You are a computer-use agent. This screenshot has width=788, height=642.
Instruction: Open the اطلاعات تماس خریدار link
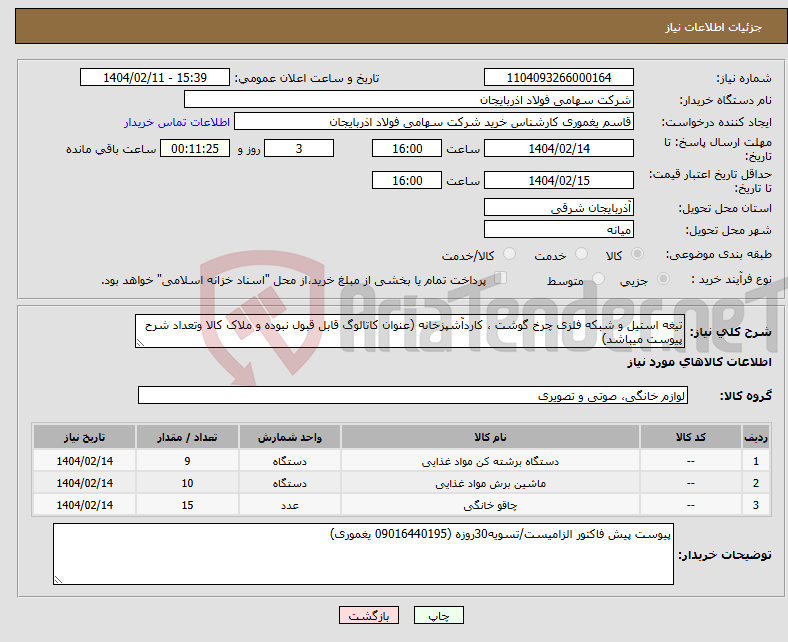177,122
